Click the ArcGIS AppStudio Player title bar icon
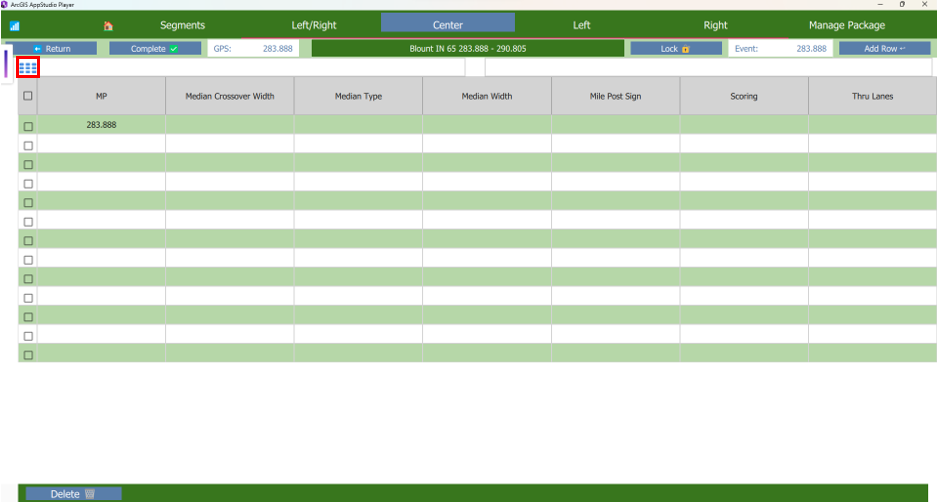Screen dimensions: 937x502 tap(5, 4)
